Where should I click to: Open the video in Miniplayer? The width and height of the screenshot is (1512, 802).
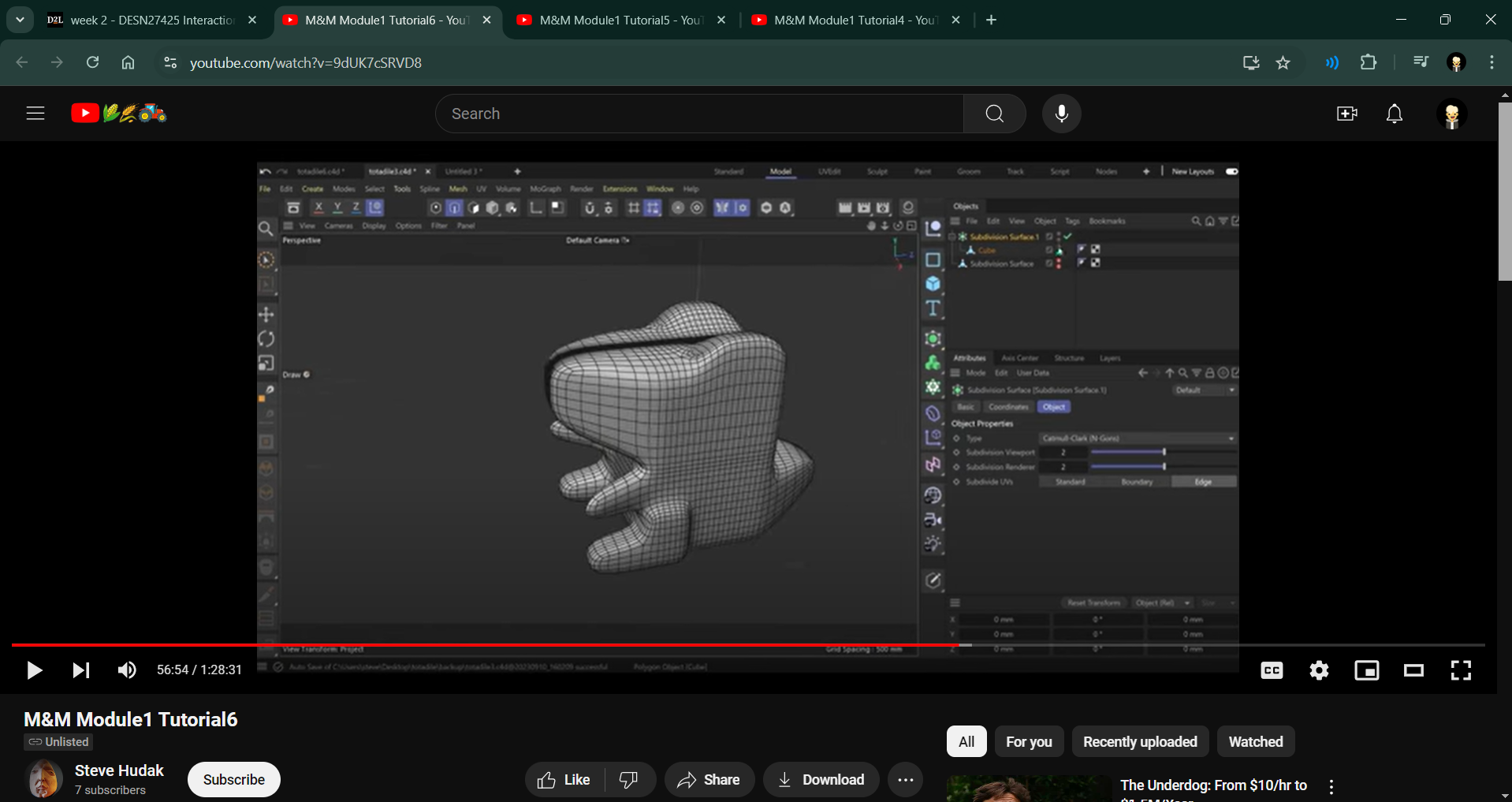1366,670
